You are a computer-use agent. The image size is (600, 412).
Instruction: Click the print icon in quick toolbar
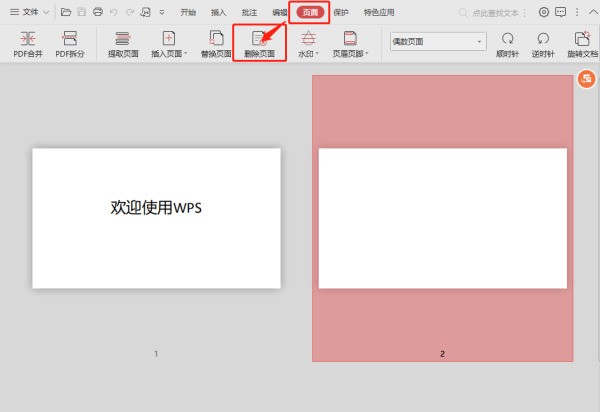(x=97, y=12)
